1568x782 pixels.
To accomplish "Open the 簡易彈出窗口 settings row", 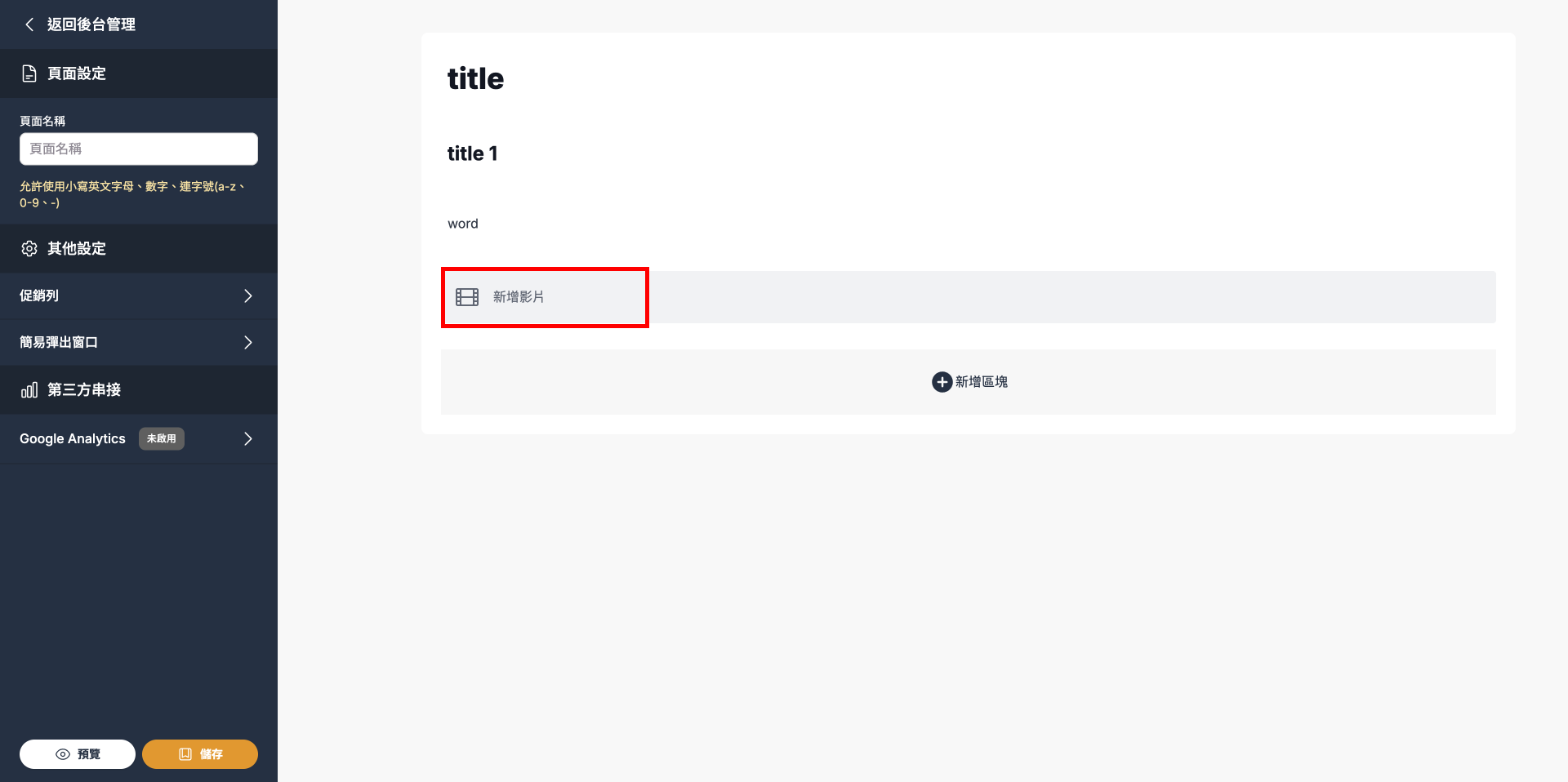I will (x=122, y=343).
